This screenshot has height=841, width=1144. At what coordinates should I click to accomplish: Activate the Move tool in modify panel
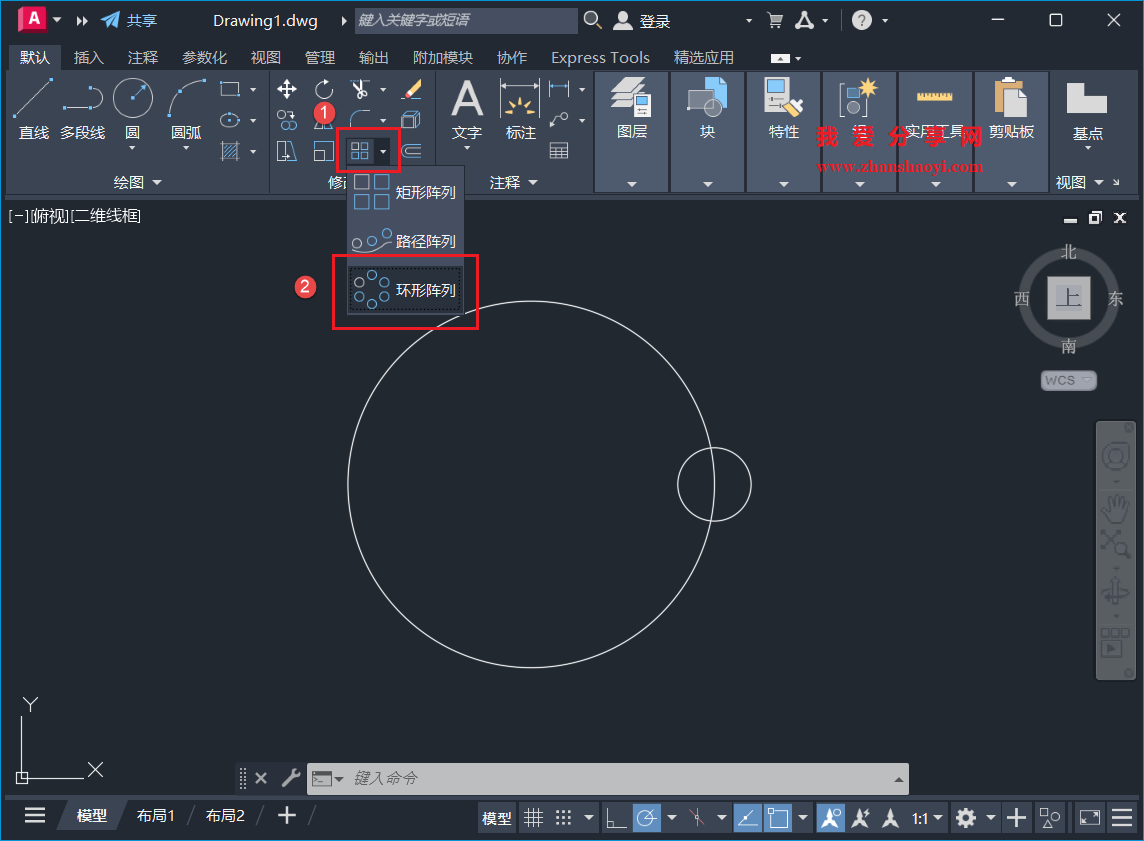pyautogui.click(x=286, y=88)
